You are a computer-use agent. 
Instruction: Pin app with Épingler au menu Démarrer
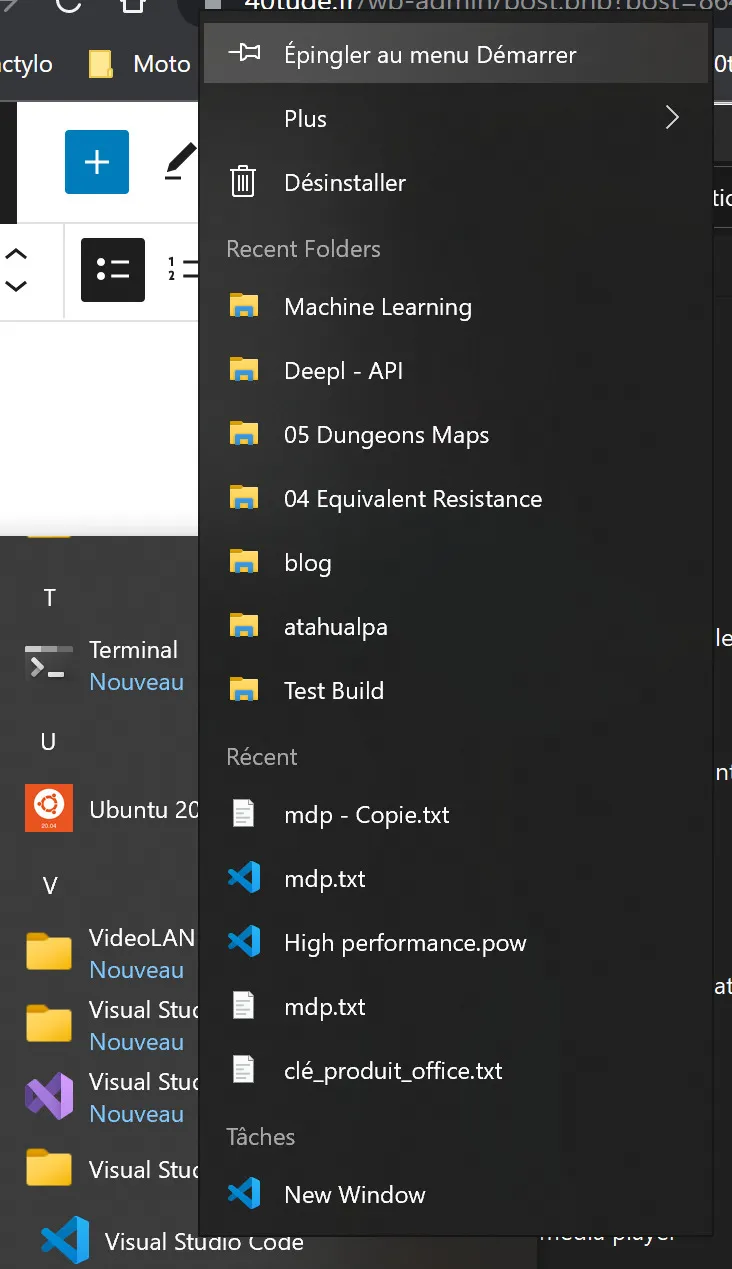click(456, 54)
